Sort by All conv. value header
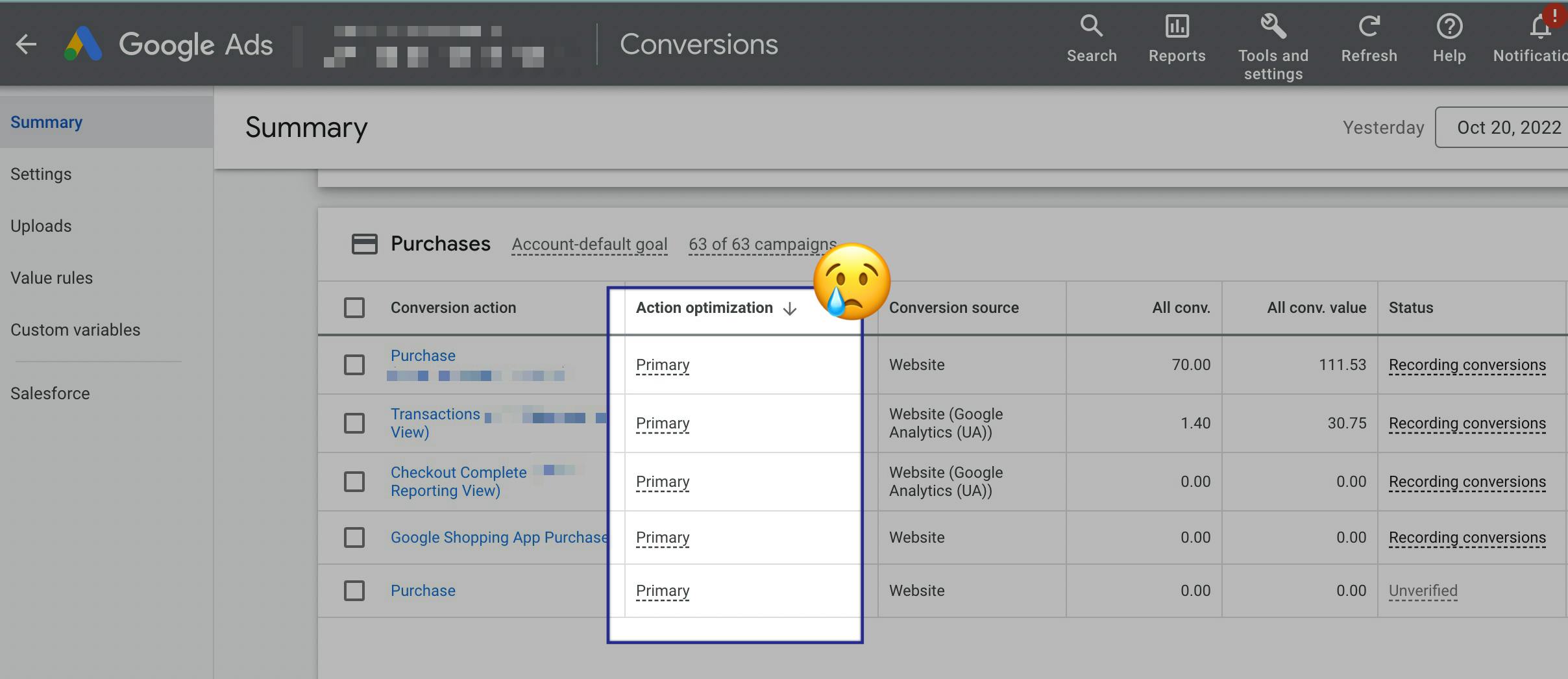 coord(1317,308)
